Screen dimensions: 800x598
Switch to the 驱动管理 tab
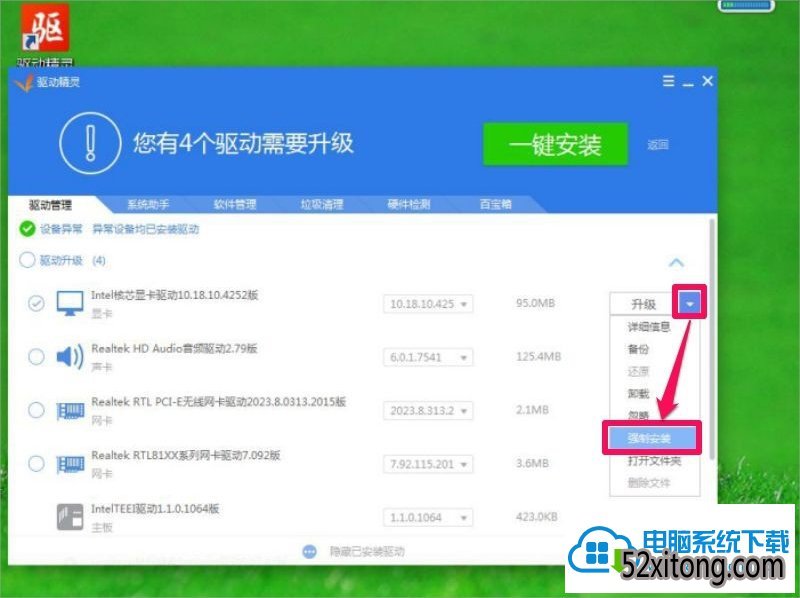pos(51,205)
